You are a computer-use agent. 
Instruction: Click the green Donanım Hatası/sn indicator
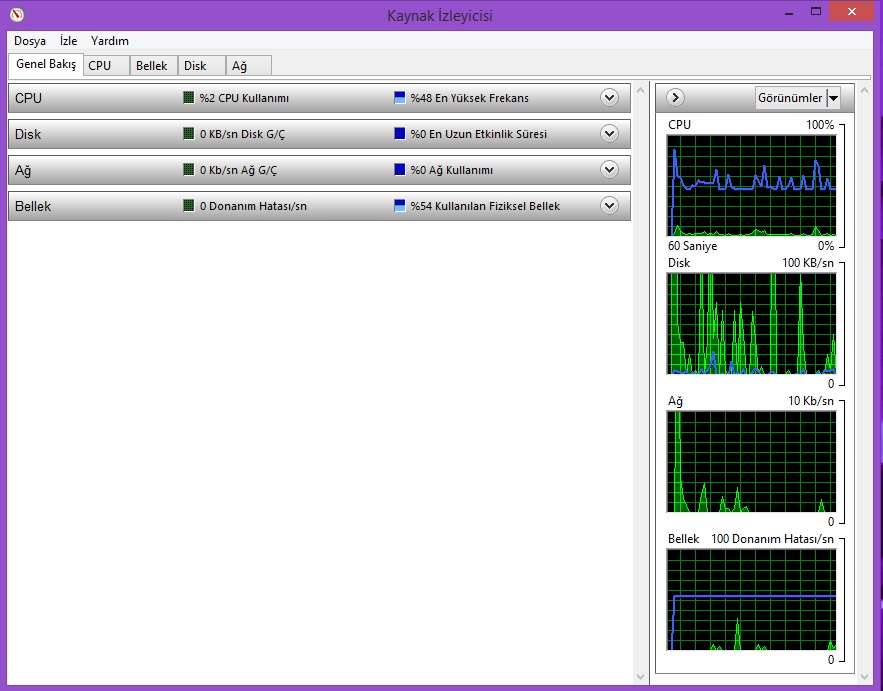tap(189, 206)
